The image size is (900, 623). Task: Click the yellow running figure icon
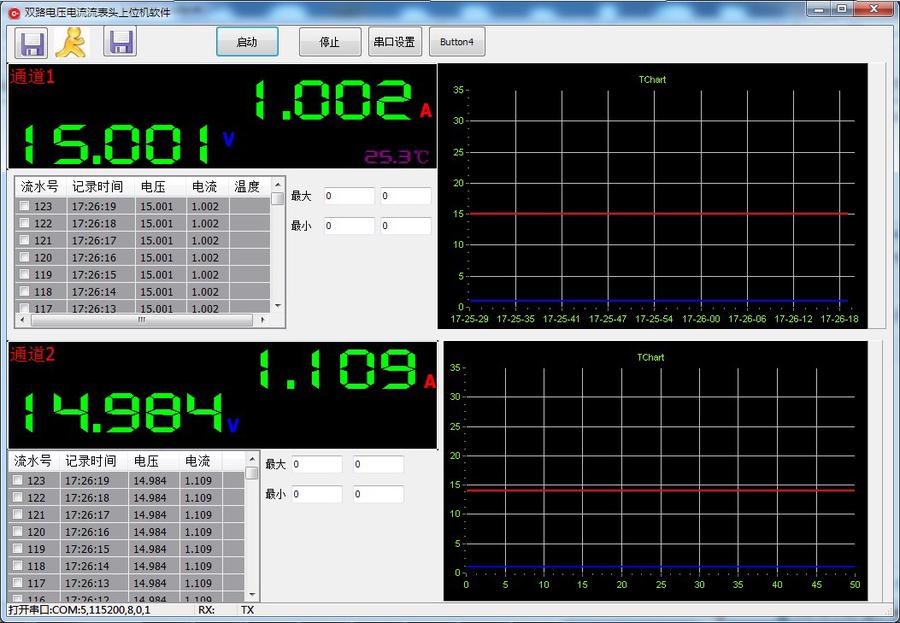pyautogui.click(x=71, y=43)
